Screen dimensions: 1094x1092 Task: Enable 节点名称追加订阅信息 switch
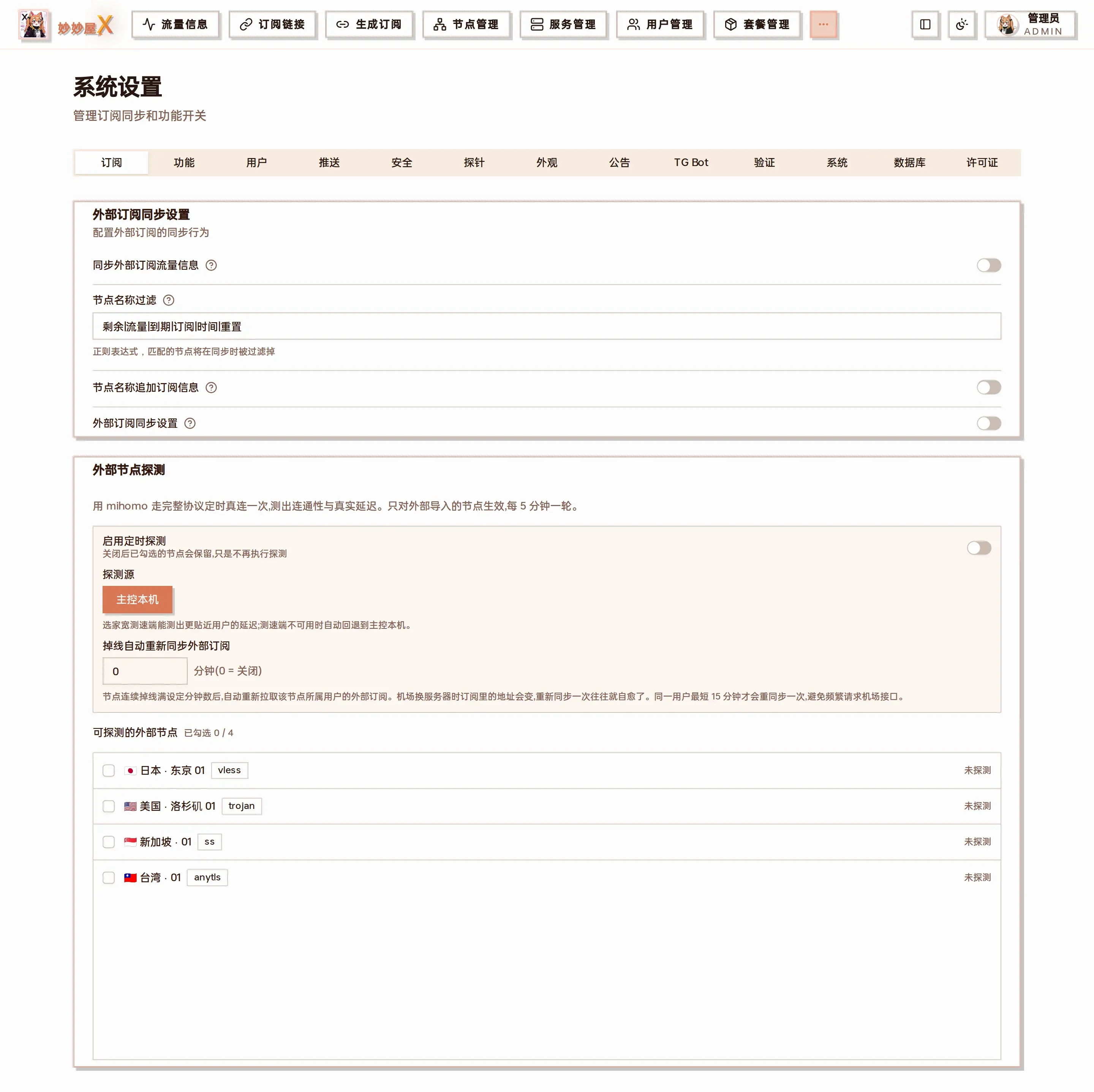[989, 388]
